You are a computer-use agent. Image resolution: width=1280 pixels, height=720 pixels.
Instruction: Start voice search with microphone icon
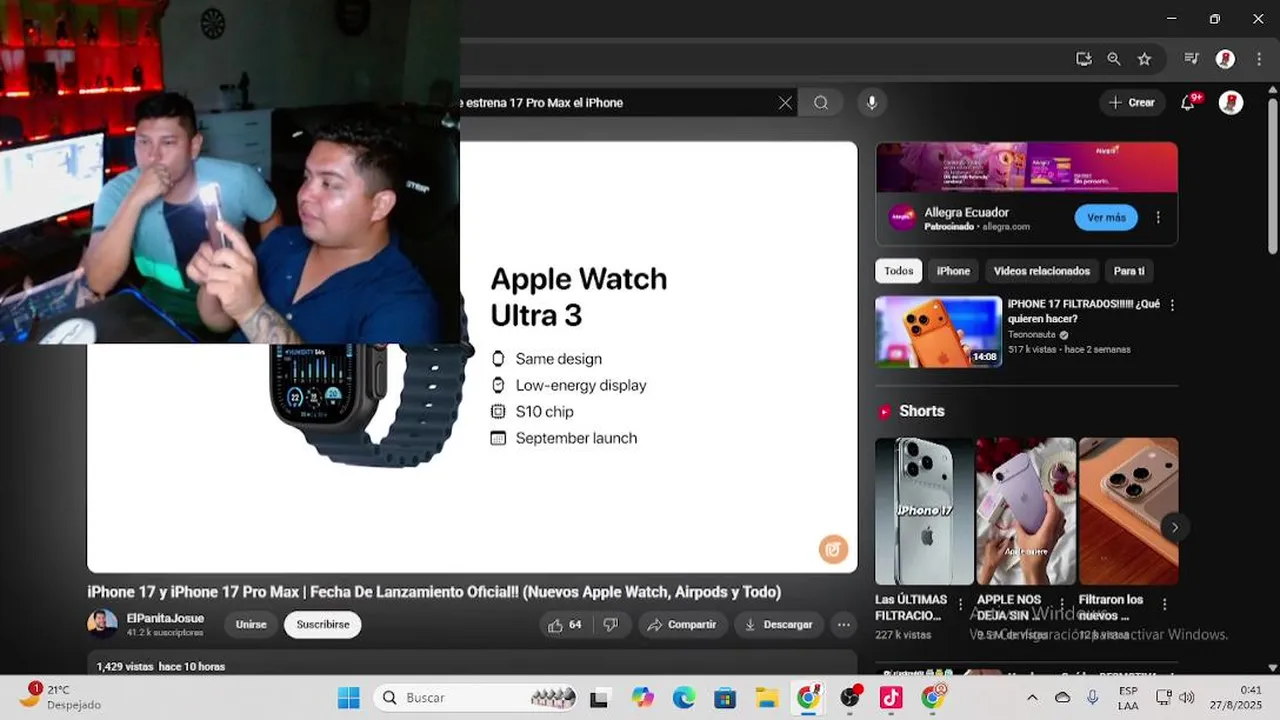[872, 102]
